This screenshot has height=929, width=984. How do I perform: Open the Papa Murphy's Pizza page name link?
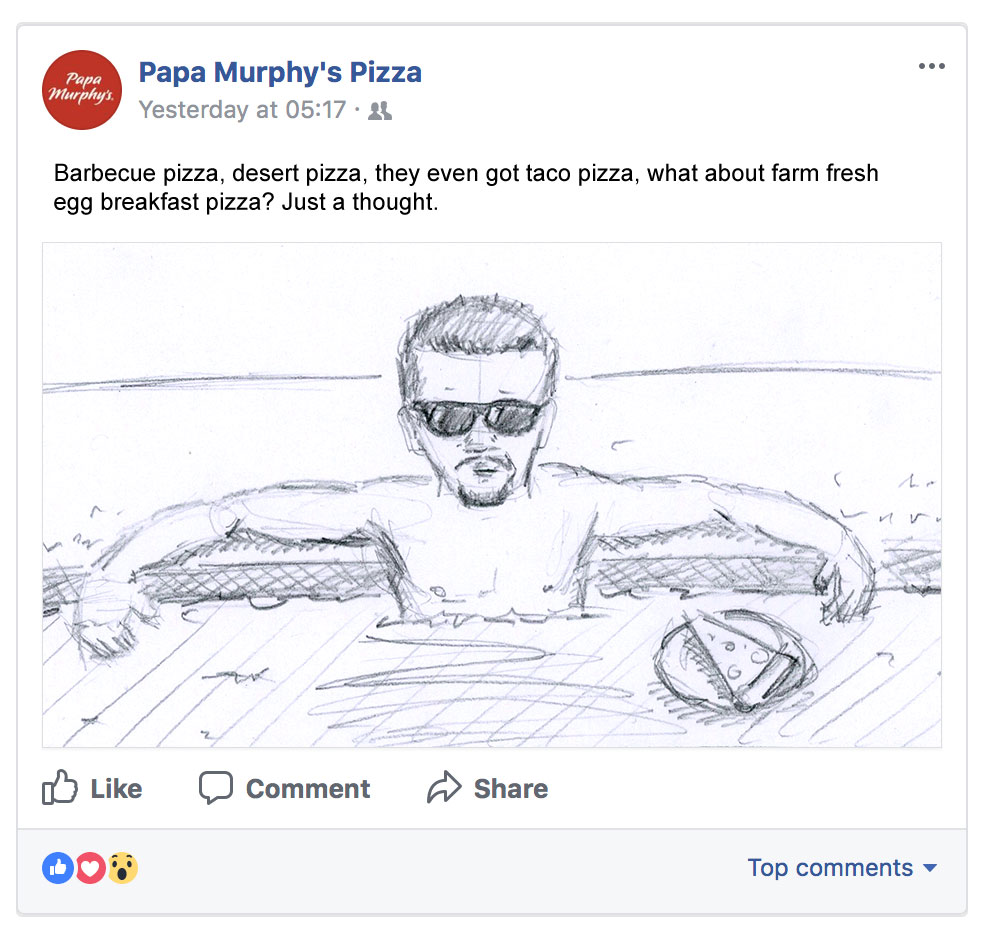click(280, 73)
